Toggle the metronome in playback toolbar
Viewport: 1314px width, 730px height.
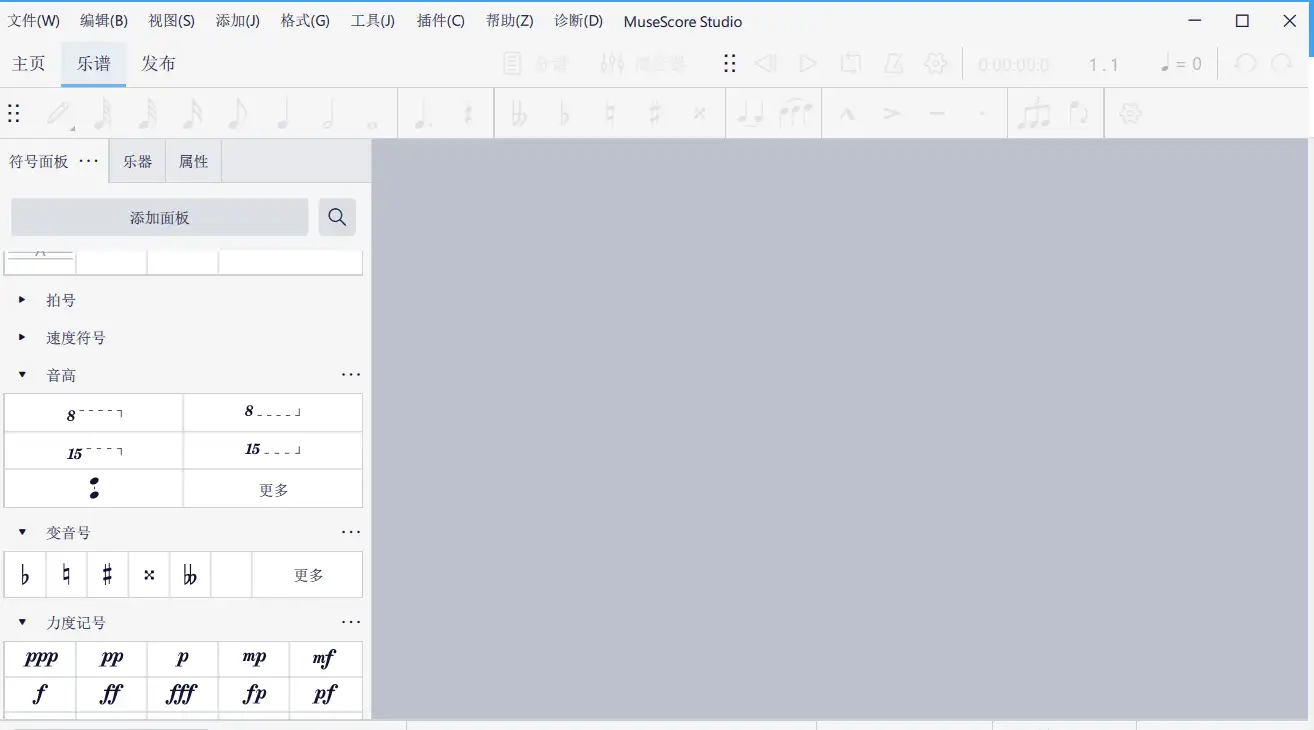tap(893, 64)
